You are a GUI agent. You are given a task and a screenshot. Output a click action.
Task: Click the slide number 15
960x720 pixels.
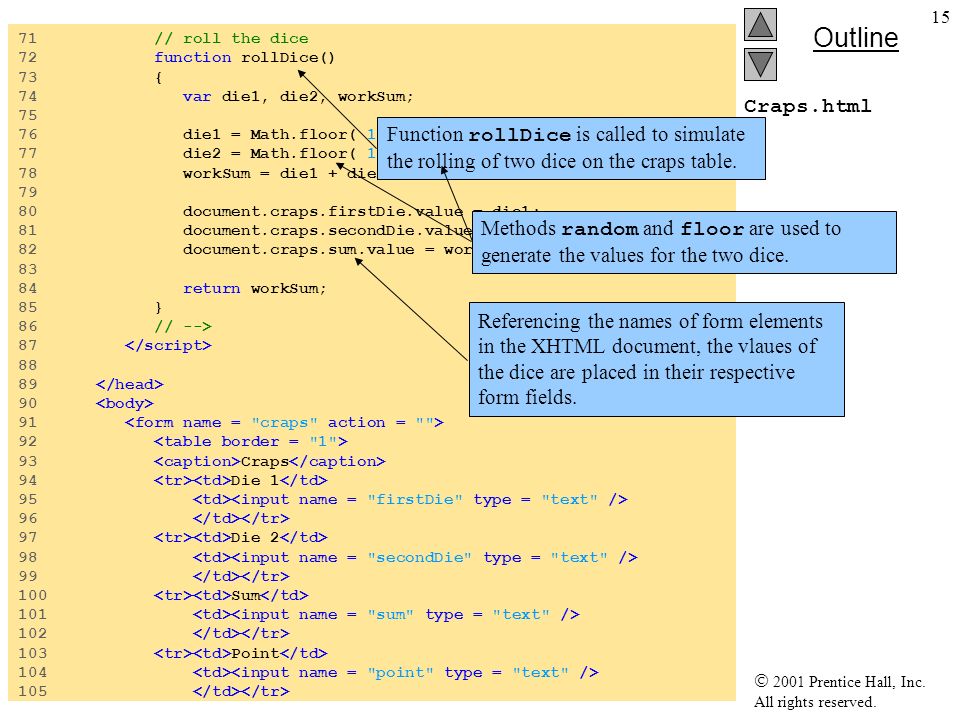click(x=940, y=17)
